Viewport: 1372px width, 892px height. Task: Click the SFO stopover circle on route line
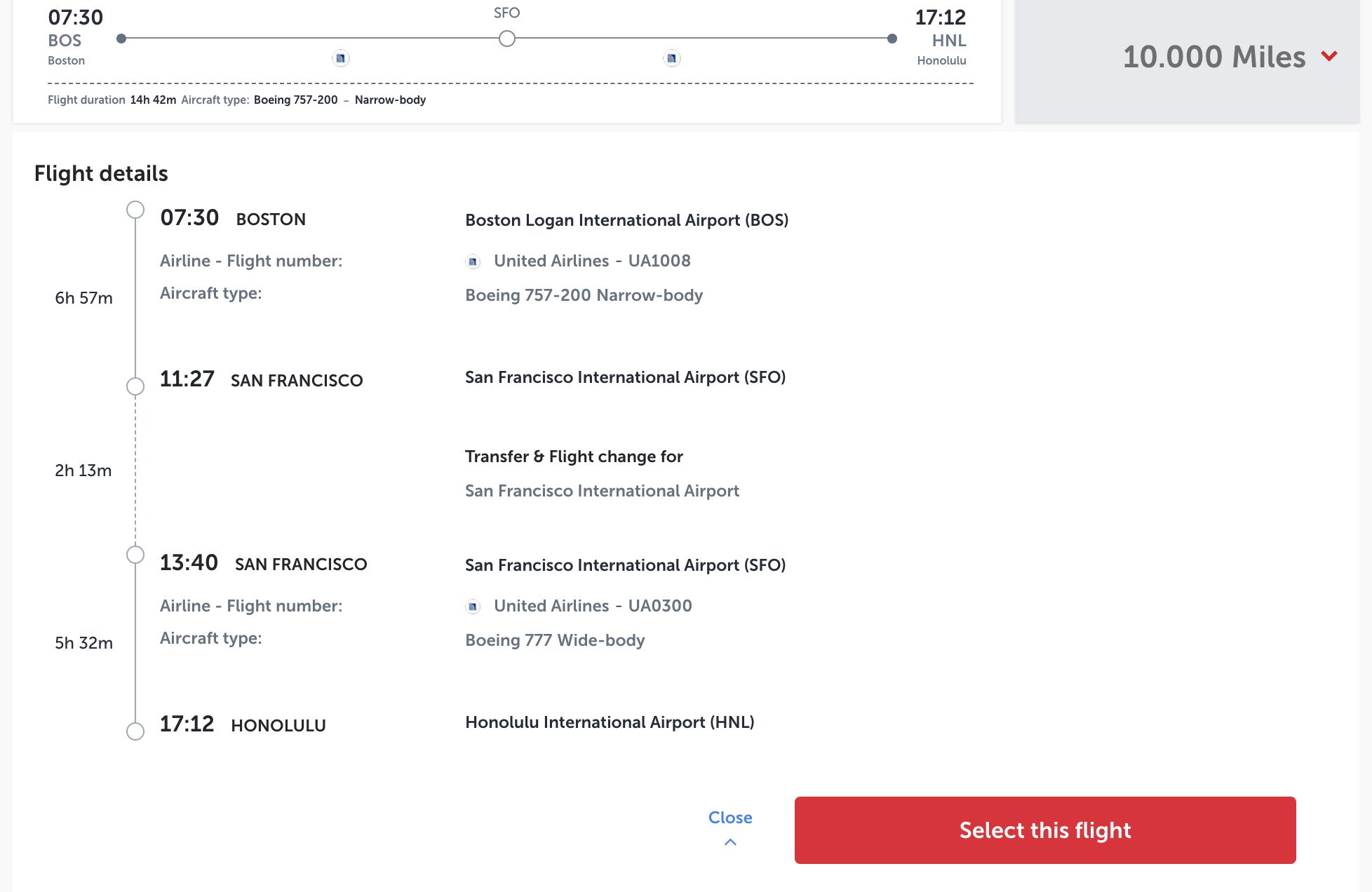click(507, 39)
